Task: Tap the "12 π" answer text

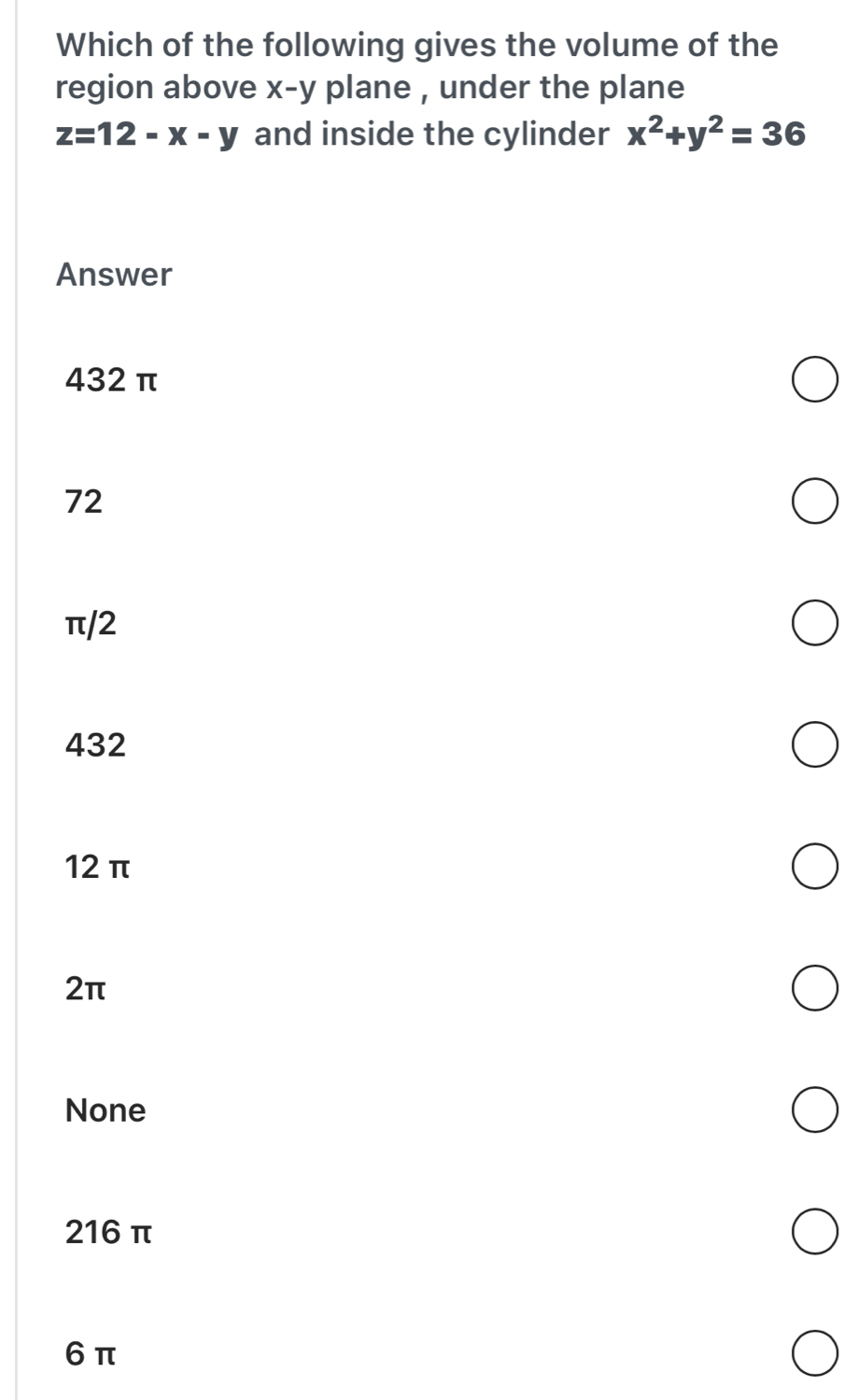Action: click(97, 867)
